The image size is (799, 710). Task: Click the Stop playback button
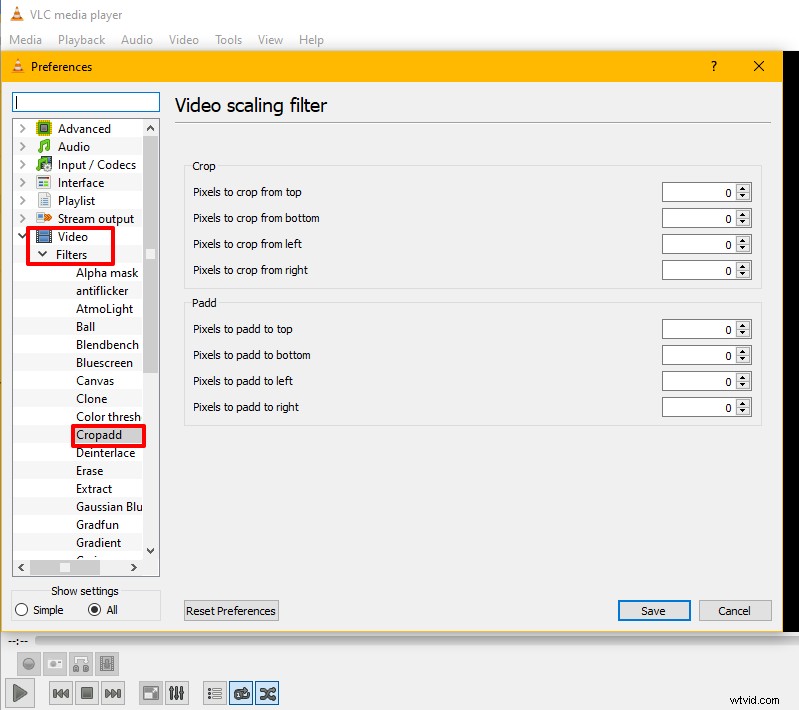(x=87, y=693)
